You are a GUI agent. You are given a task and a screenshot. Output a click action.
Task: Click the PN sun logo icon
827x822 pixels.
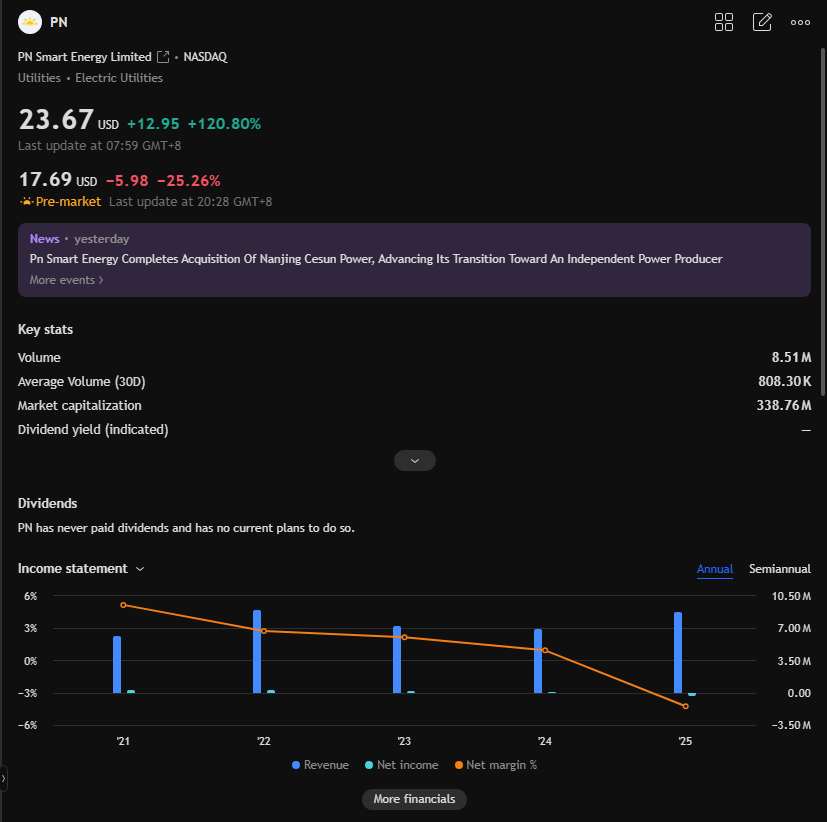click(x=30, y=22)
